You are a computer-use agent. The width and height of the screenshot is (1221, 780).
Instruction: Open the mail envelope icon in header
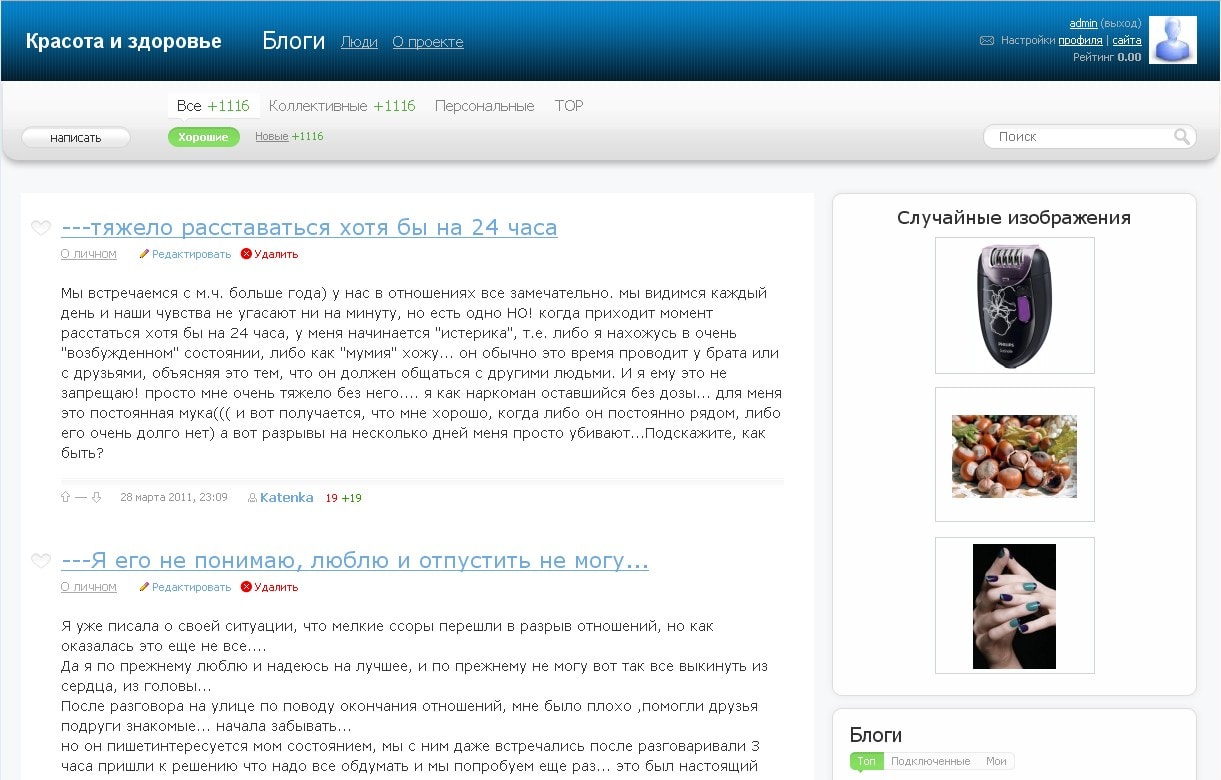987,41
